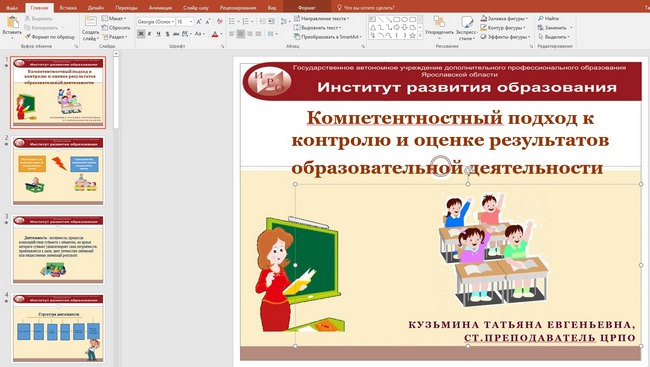Open the Анимация ribbon tab
The height and width of the screenshot is (367, 650).
160,7
